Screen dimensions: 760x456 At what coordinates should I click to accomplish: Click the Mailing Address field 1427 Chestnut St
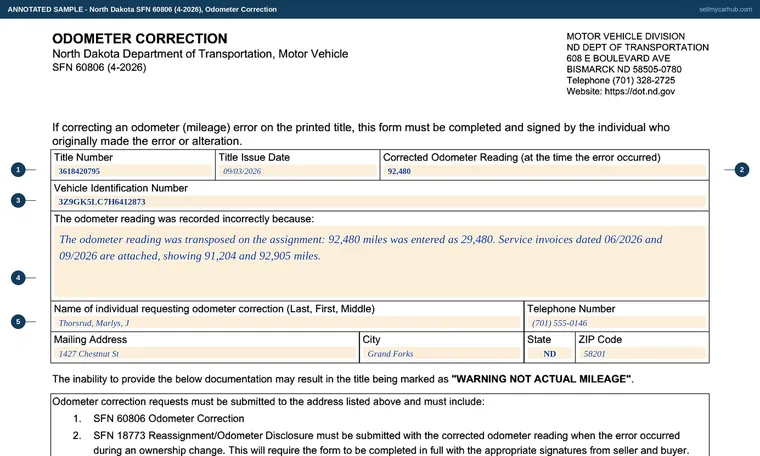pos(205,354)
